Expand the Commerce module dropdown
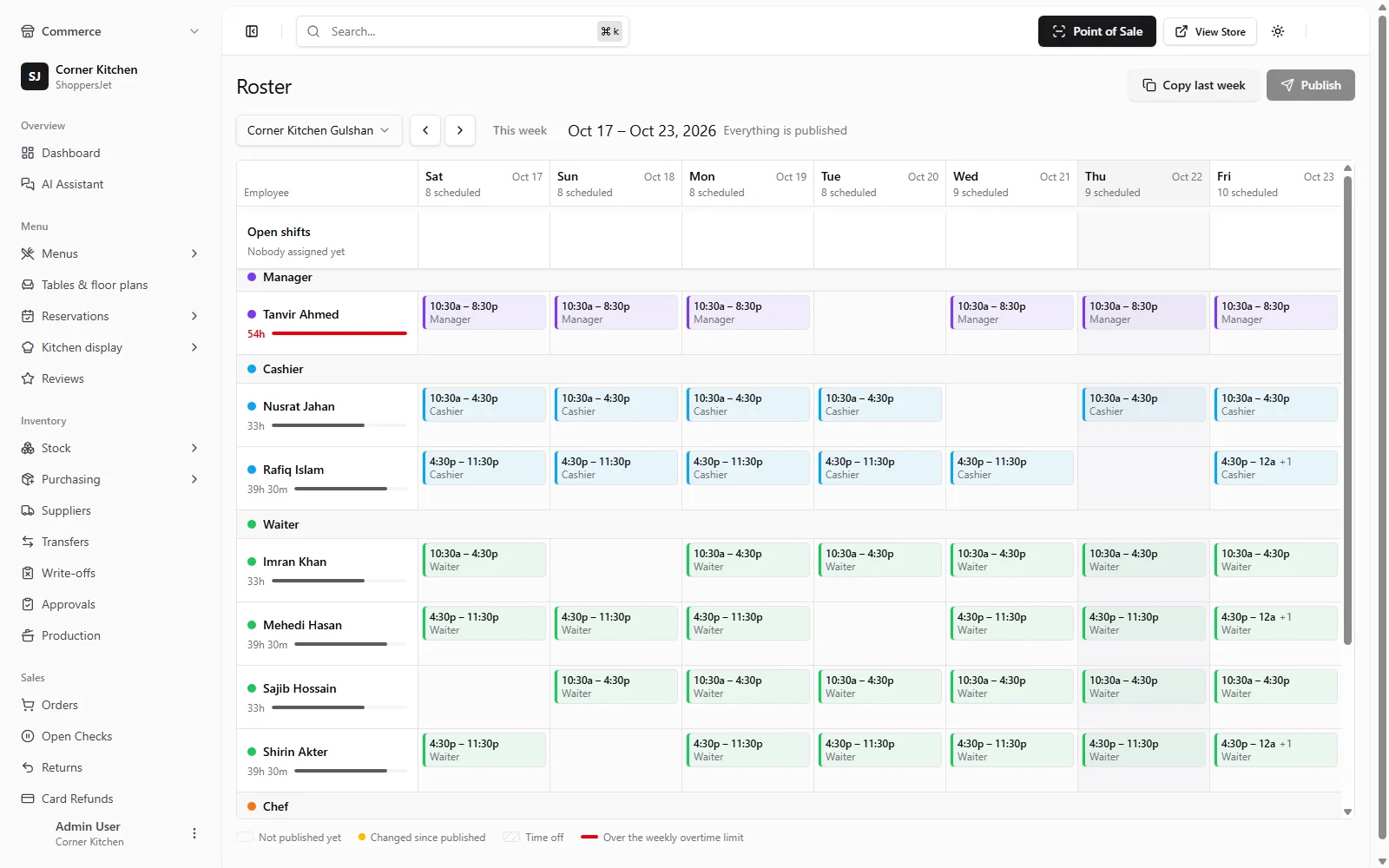Screen dimensions: 1389x868 194,31
